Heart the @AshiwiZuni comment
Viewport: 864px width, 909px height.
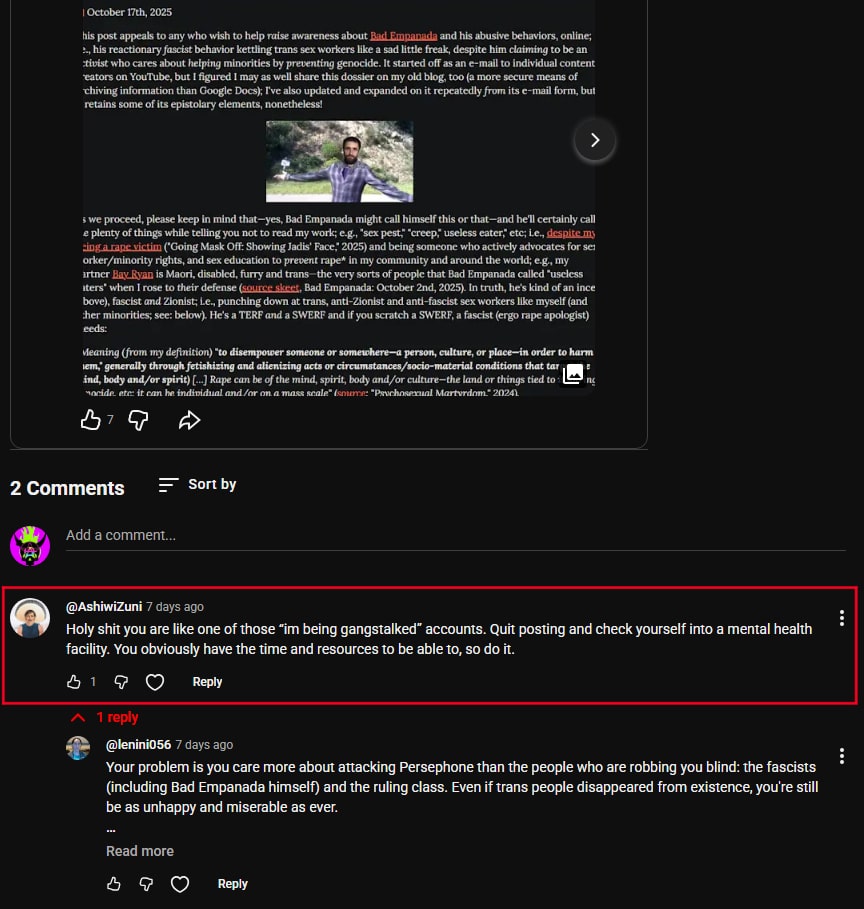(x=155, y=682)
